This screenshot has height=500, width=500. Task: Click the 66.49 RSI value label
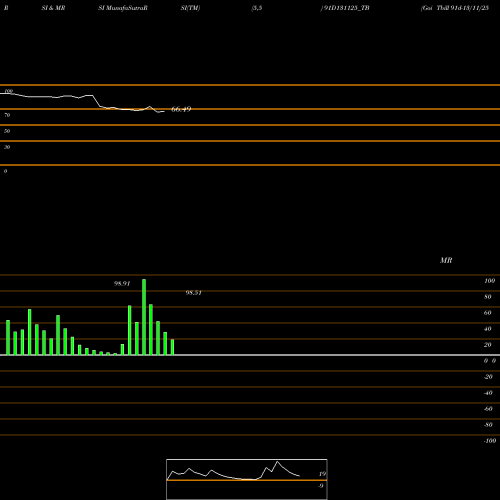(181, 109)
